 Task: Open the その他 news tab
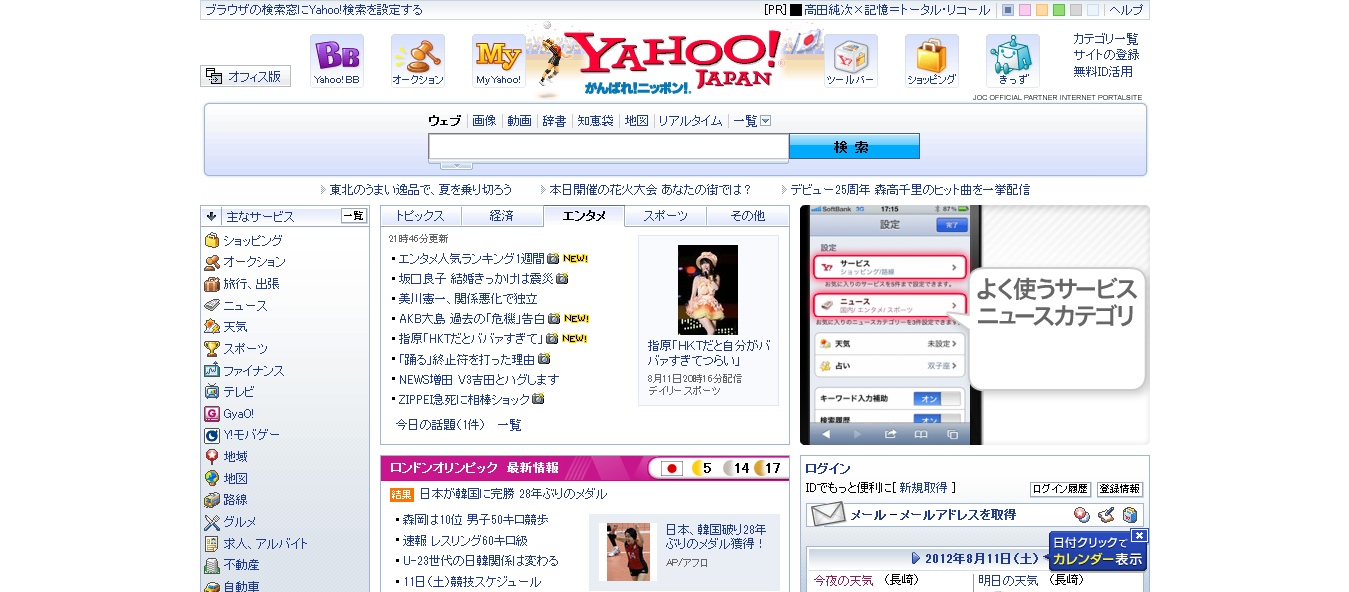tap(747, 216)
